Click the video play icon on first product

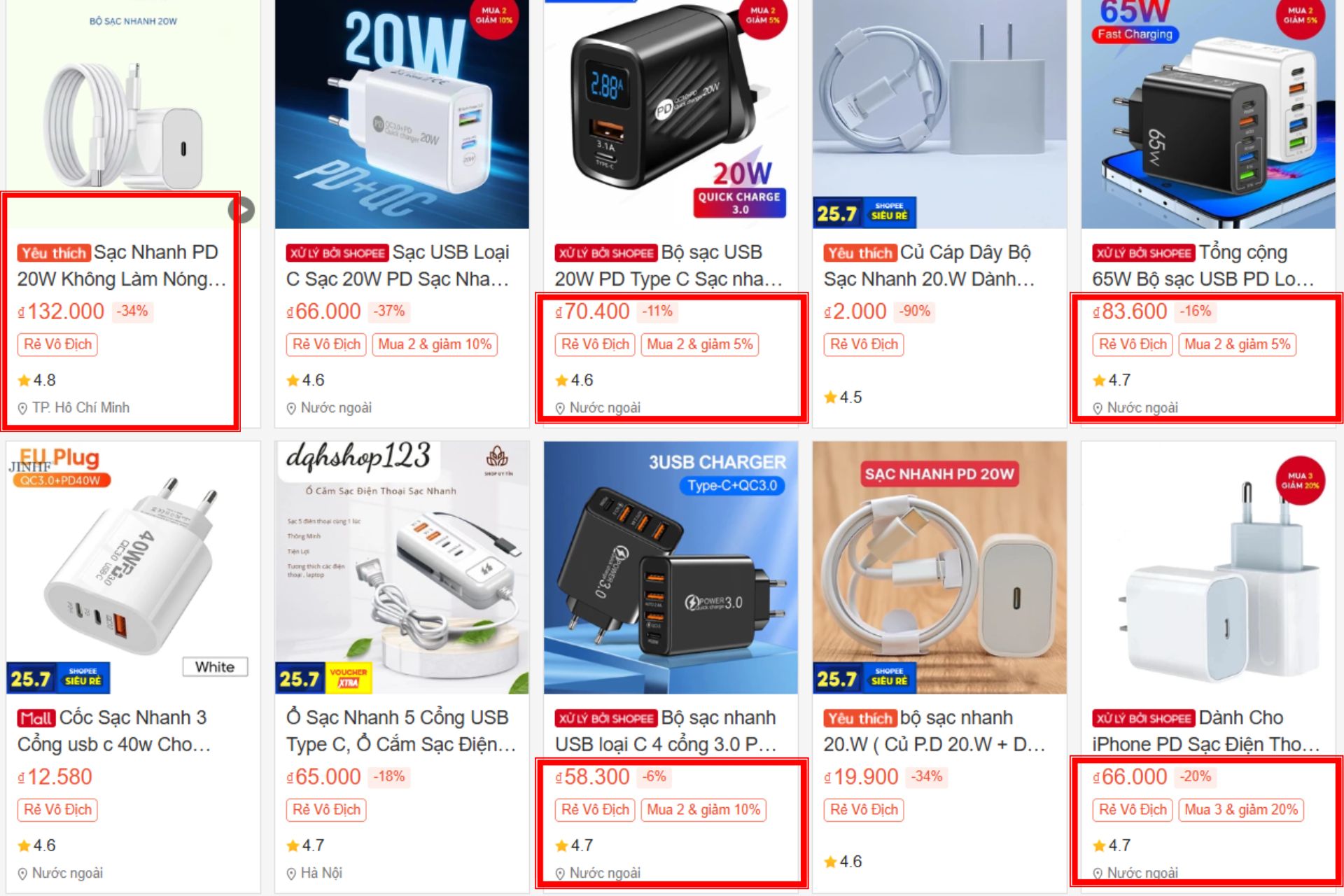click(242, 210)
